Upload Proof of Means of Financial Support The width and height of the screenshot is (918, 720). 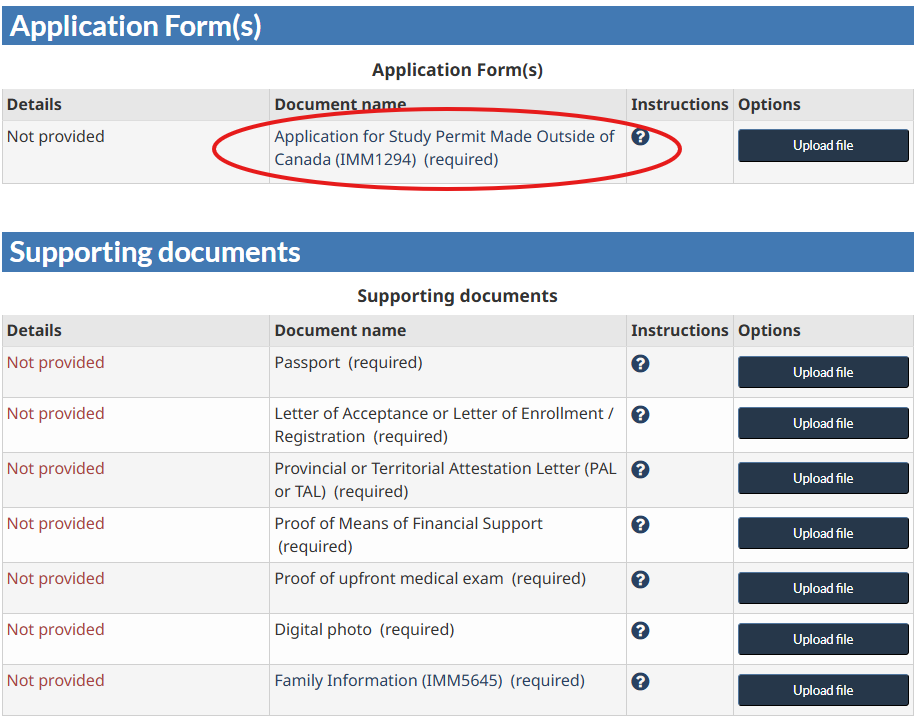pyautogui.click(x=823, y=533)
